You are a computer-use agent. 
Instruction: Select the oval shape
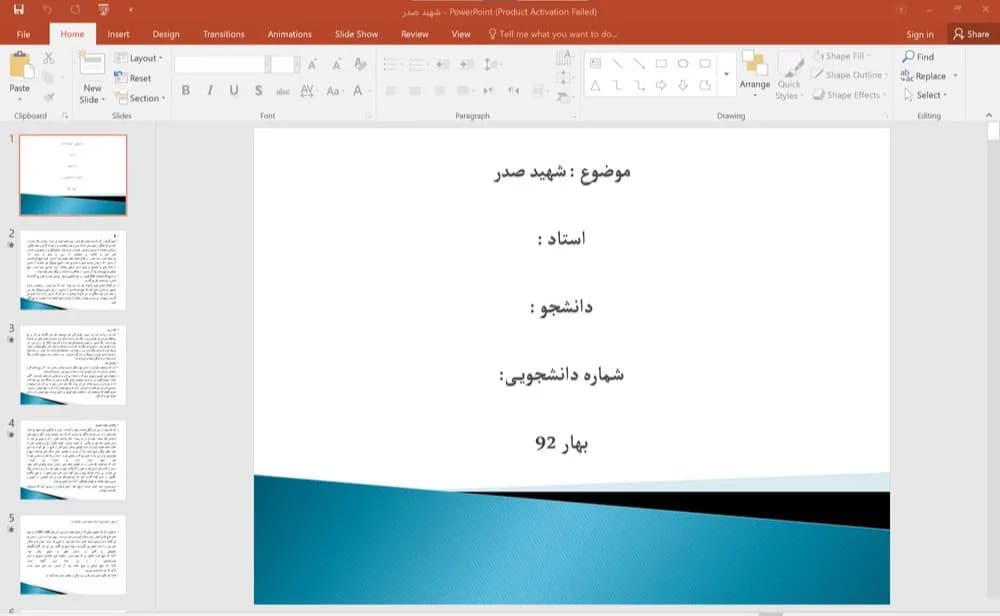coord(683,64)
